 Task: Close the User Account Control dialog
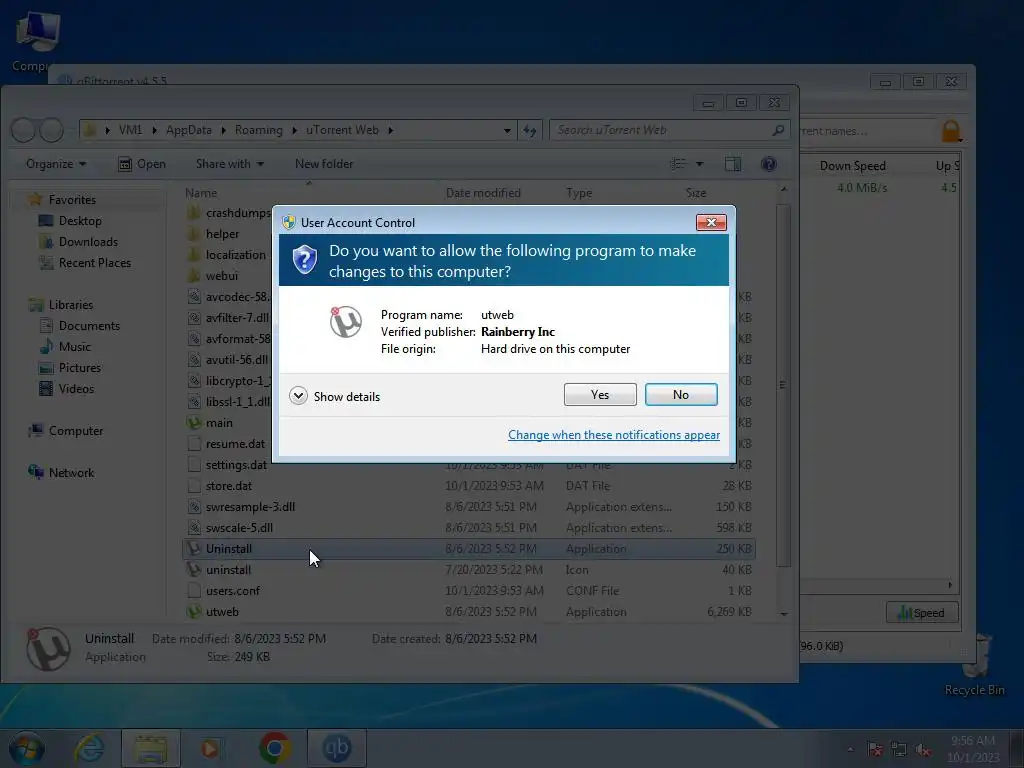(x=711, y=223)
